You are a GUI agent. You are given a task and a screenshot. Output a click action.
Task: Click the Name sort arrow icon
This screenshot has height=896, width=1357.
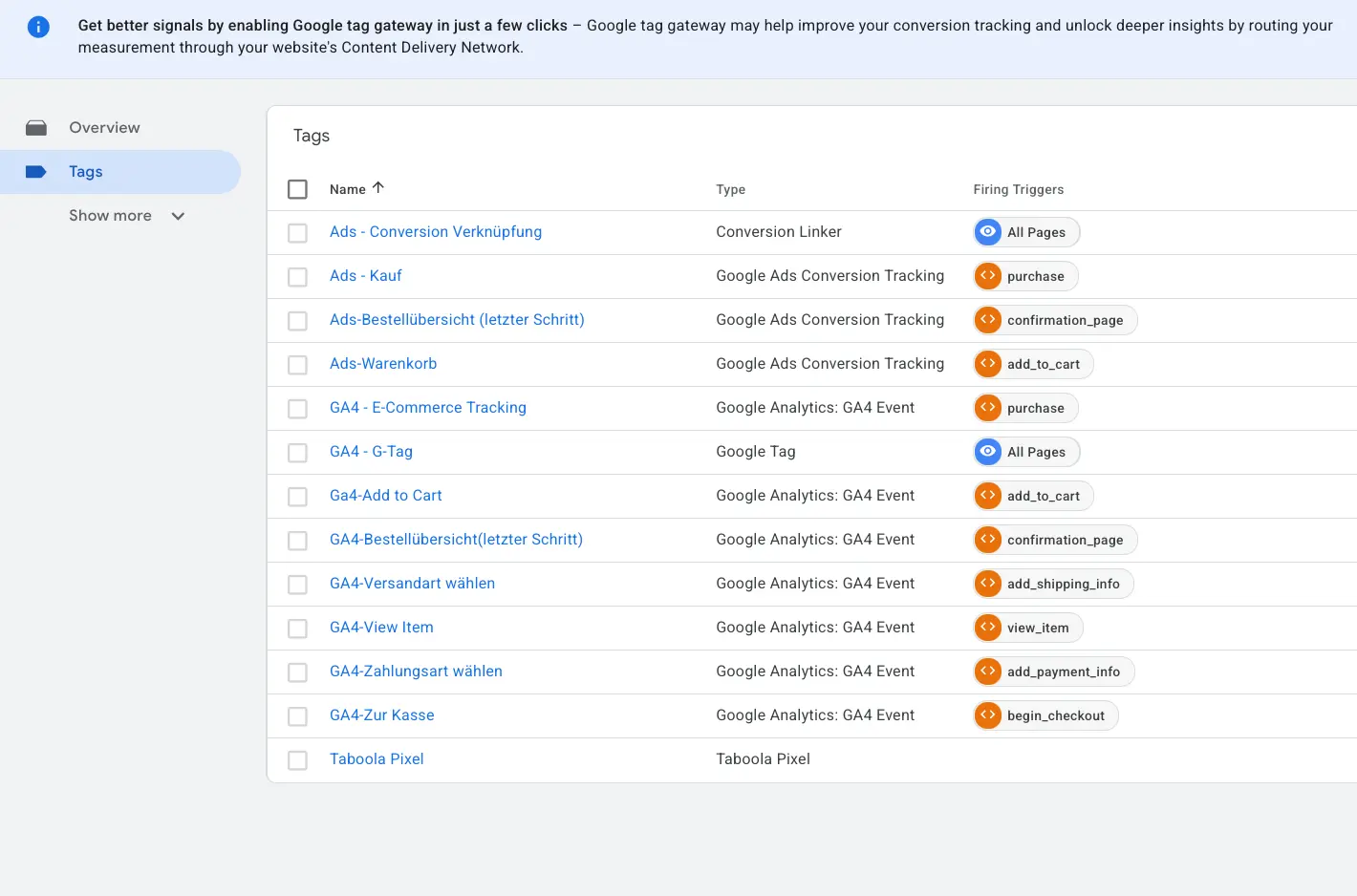[378, 188]
